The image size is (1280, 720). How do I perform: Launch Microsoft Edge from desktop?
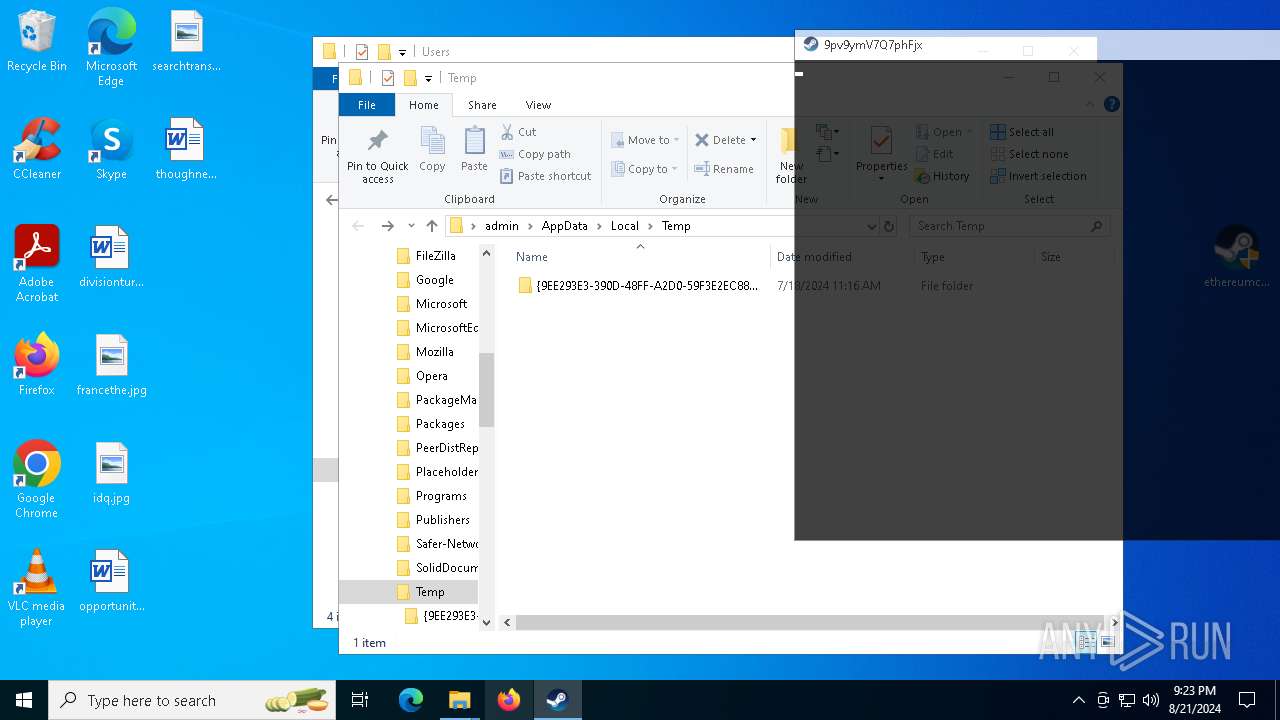point(111,48)
